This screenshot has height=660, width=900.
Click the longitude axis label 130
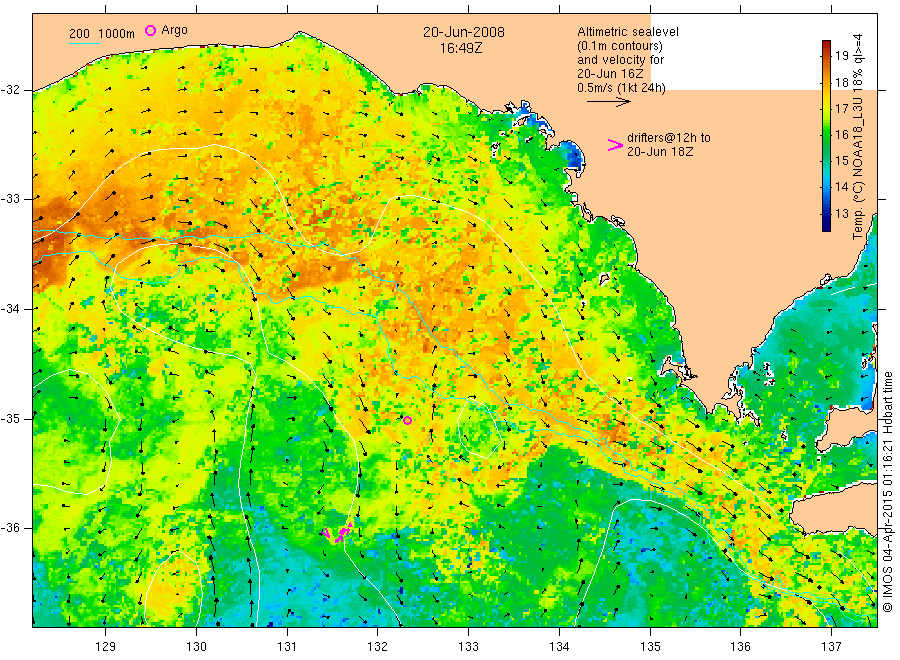196,647
